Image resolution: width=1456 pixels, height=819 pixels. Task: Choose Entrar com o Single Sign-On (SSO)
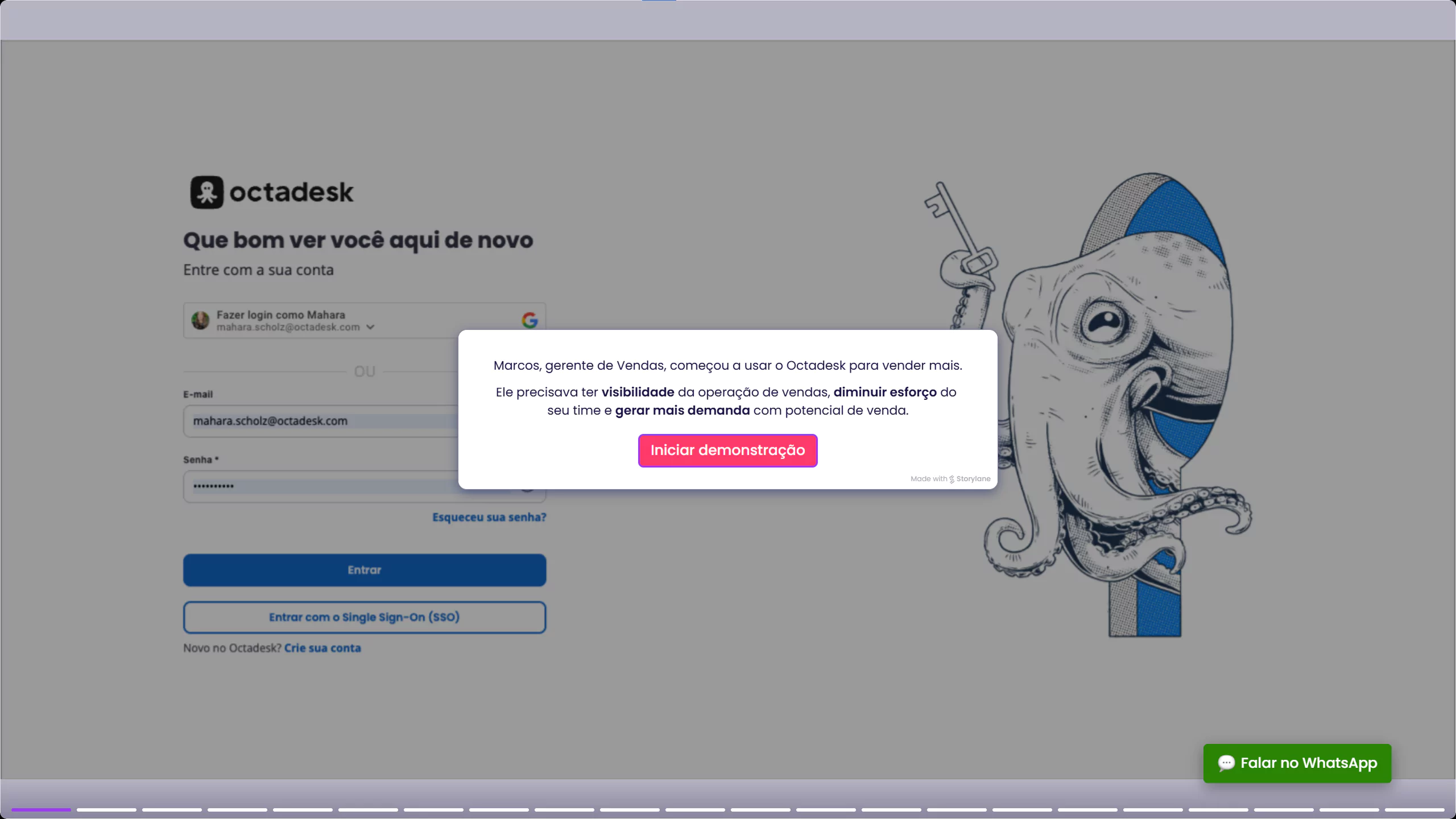tap(364, 617)
